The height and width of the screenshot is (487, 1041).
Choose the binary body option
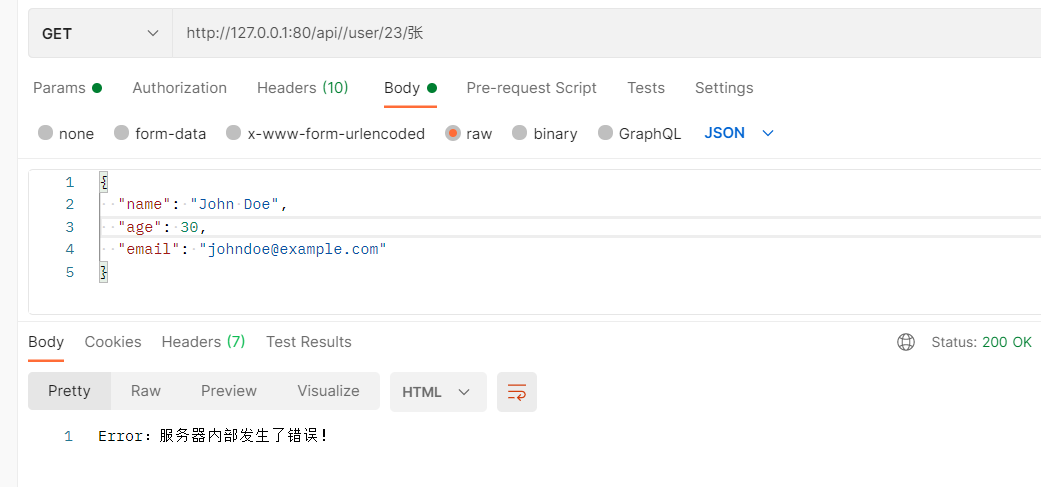[x=520, y=133]
